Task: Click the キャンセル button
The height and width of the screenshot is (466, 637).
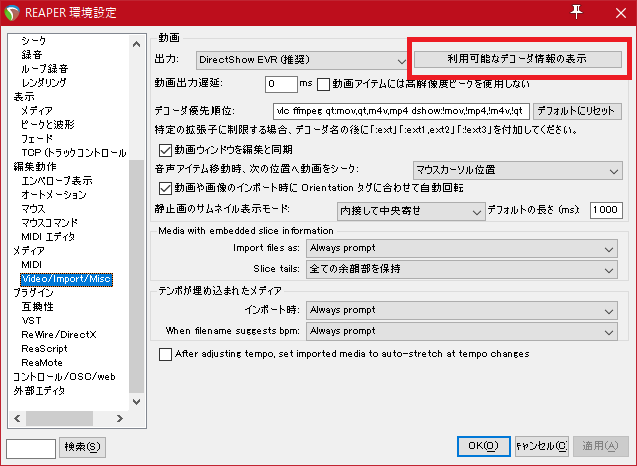Action: pos(542,446)
